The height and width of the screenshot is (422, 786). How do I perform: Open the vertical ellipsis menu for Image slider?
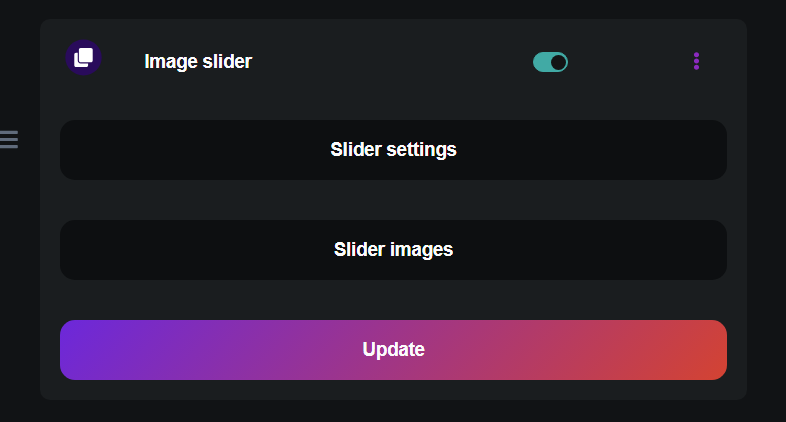[x=696, y=61]
